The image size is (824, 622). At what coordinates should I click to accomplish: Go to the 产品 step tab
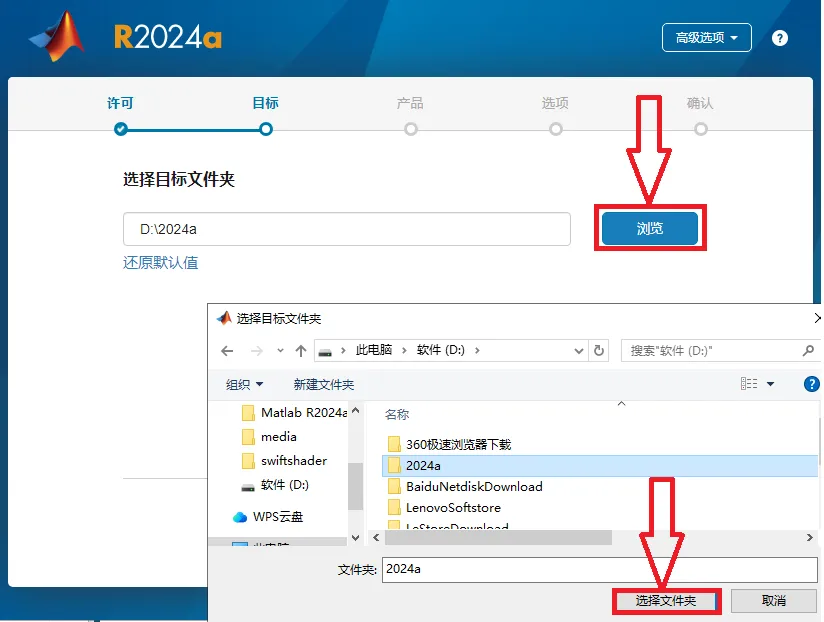pos(410,103)
